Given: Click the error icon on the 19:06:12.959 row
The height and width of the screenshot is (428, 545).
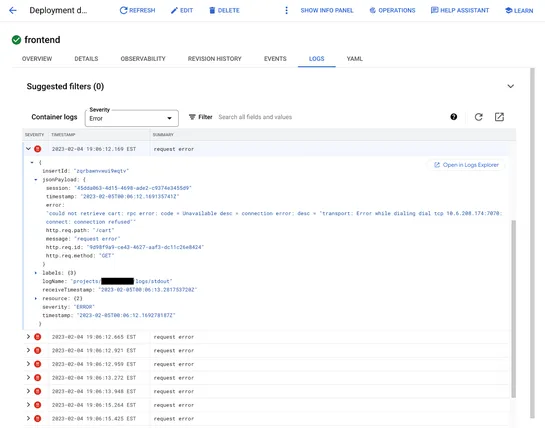Looking at the screenshot, I should [x=38, y=364].
